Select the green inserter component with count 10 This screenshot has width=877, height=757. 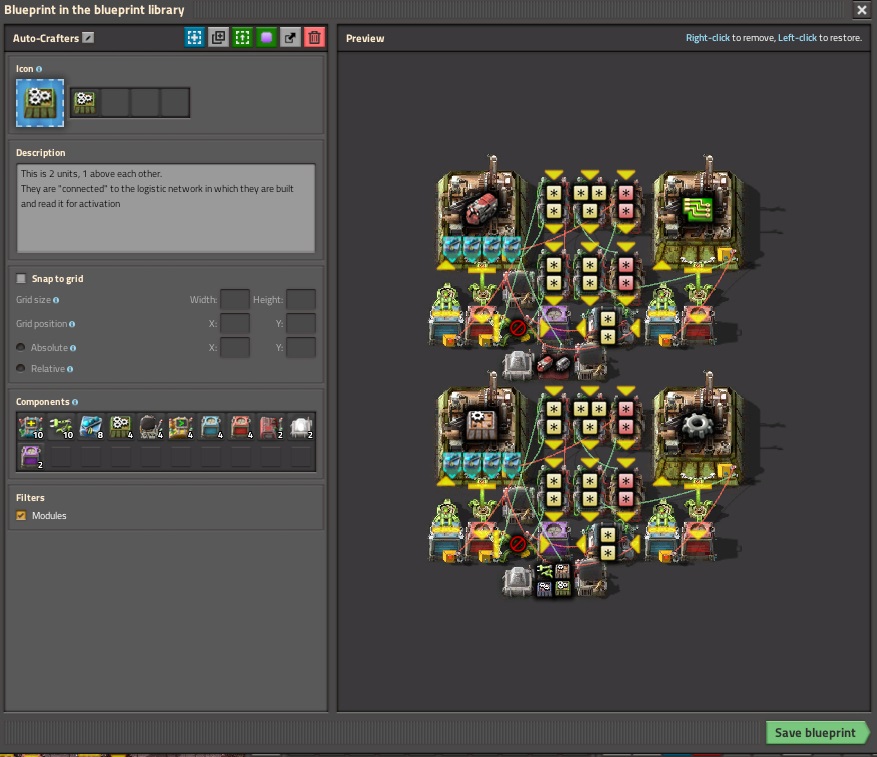[60, 427]
